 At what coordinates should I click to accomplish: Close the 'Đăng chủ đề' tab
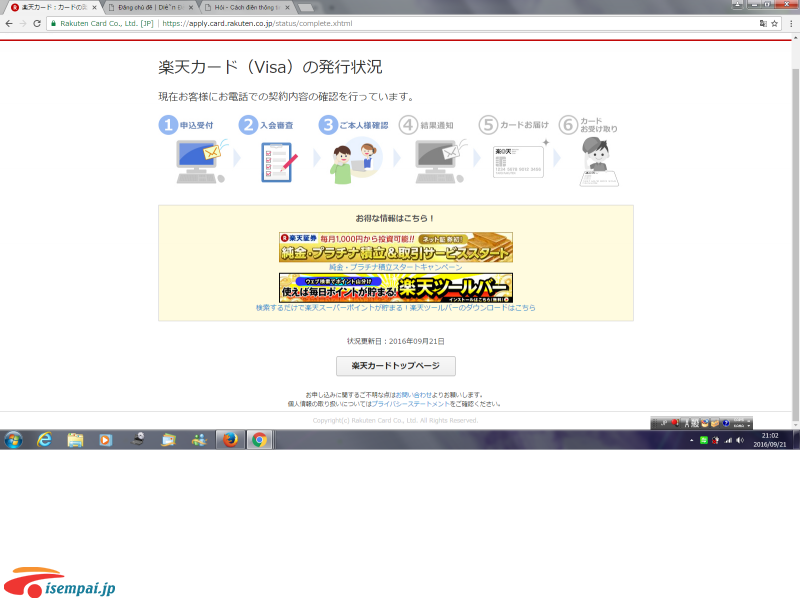coord(191,8)
